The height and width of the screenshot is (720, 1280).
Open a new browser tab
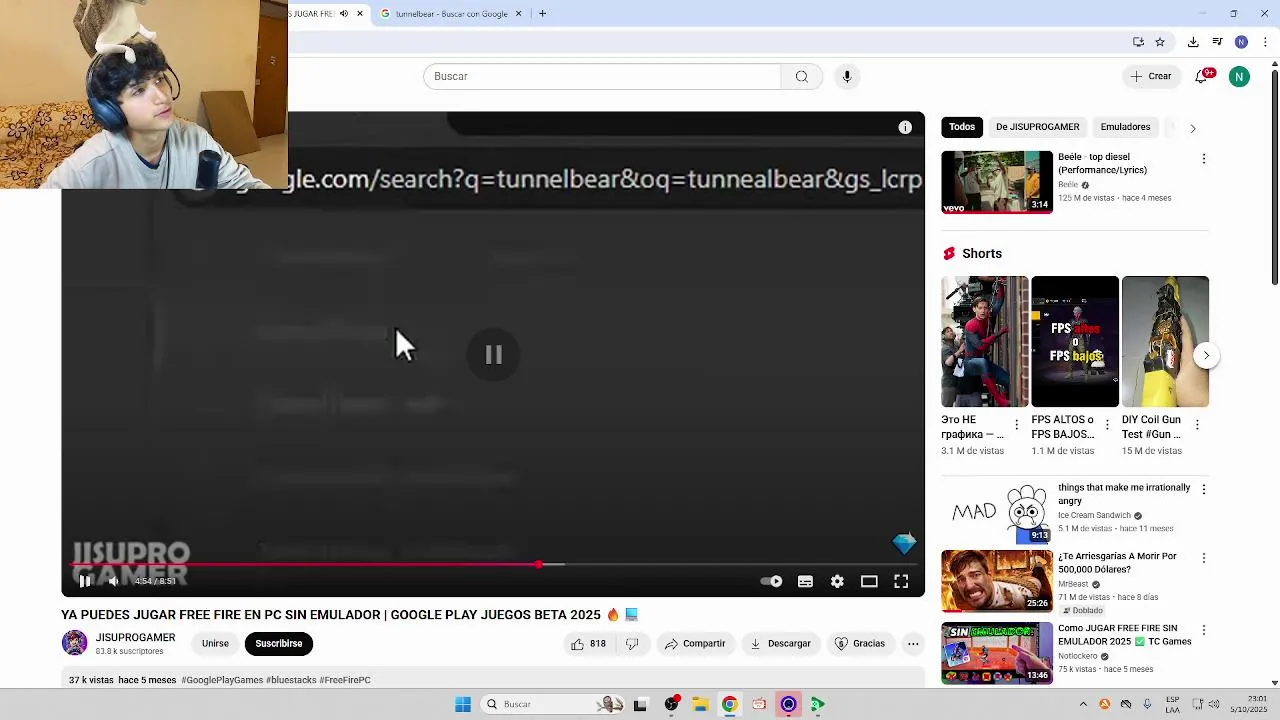[x=542, y=14]
